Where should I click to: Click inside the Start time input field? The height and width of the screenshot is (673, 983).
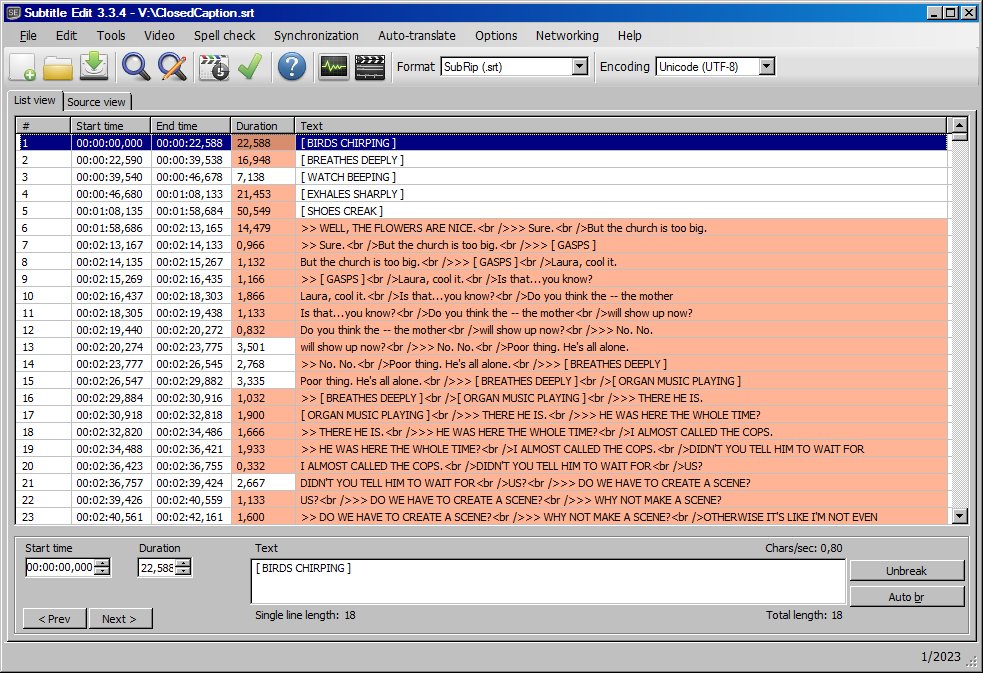click(x=60, y=567)
